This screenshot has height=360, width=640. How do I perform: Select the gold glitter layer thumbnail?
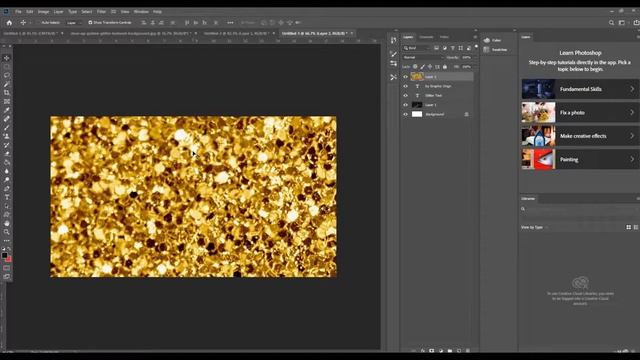tap(417, 76)
